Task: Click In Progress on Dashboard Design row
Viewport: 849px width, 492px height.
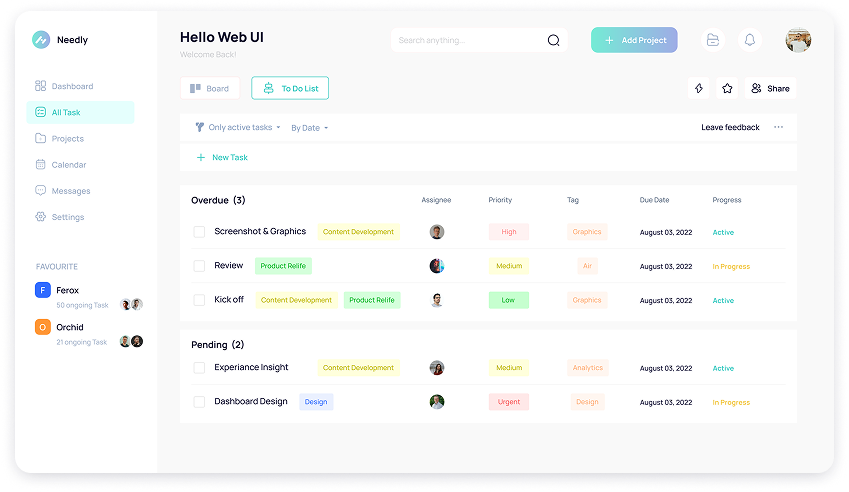Action: pyautogui.click(x=731, y=402)
